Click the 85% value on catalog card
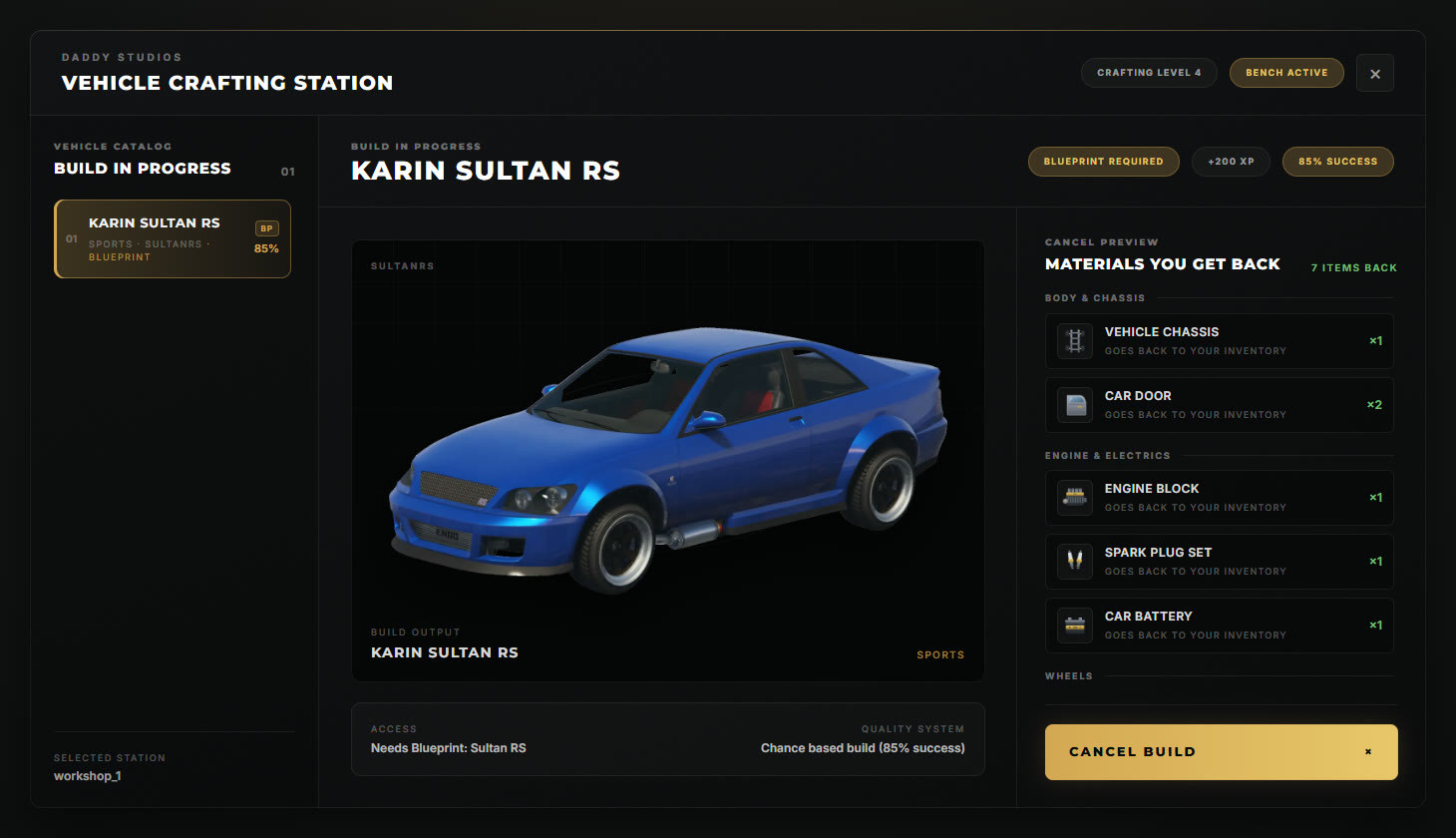Image resolution: width=1456 pixels, height=838 pixels. click(x=266, y=248)
